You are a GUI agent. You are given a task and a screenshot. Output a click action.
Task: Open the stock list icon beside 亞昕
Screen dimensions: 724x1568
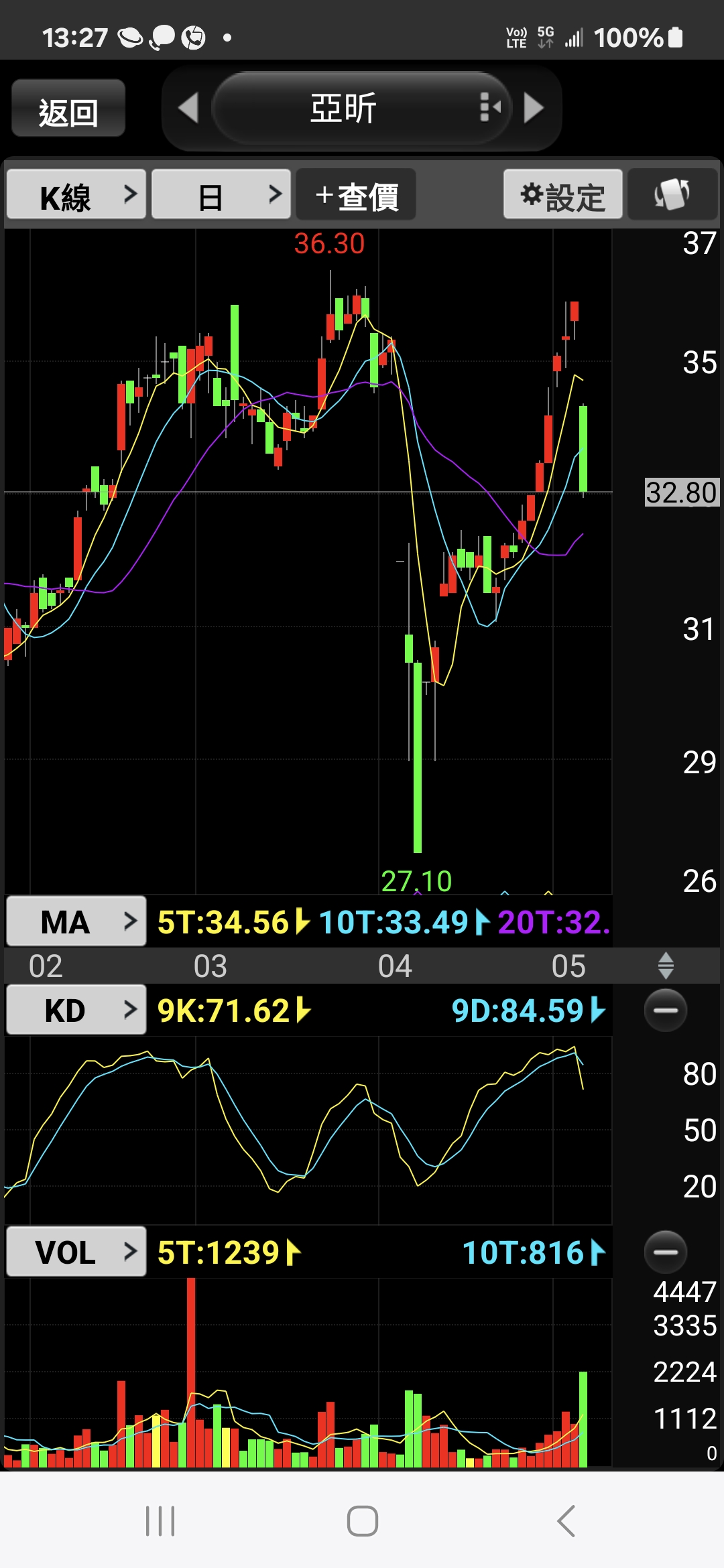[490, 107]
